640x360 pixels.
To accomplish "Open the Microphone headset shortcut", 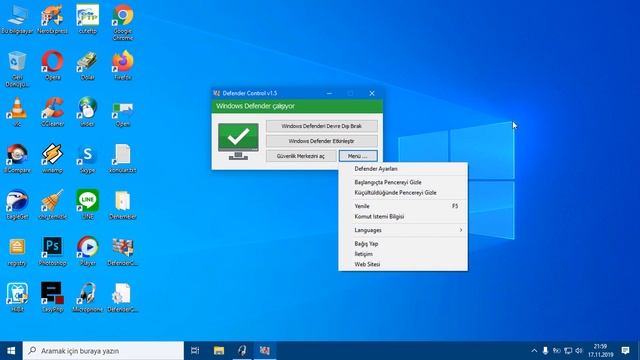I will [x=87, y=297].
